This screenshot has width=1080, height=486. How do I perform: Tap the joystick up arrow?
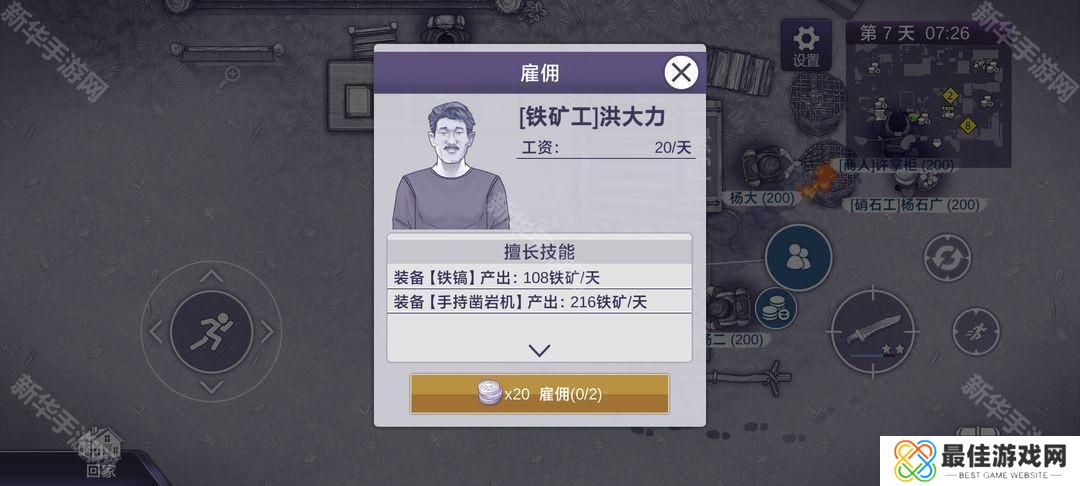pos(211,276)
